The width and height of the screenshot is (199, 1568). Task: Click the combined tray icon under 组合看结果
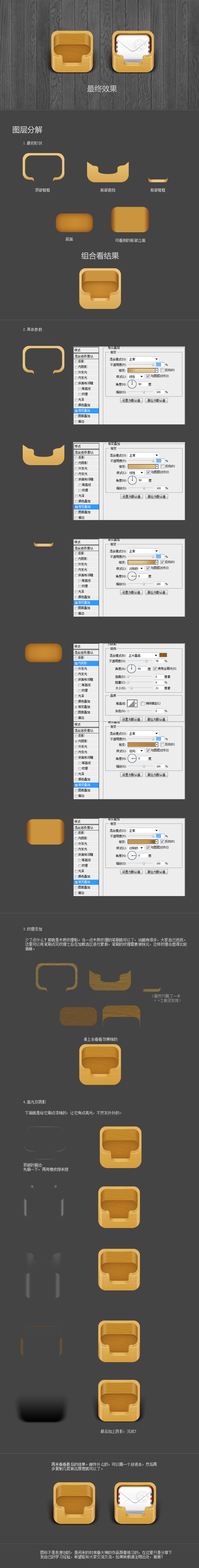[x=100, y=288]
